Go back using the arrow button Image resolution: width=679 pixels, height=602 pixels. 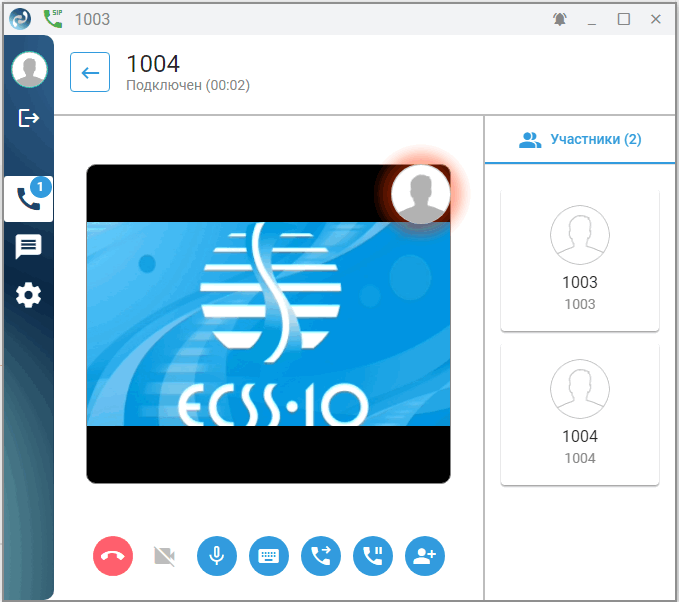(x=90, y=72)
